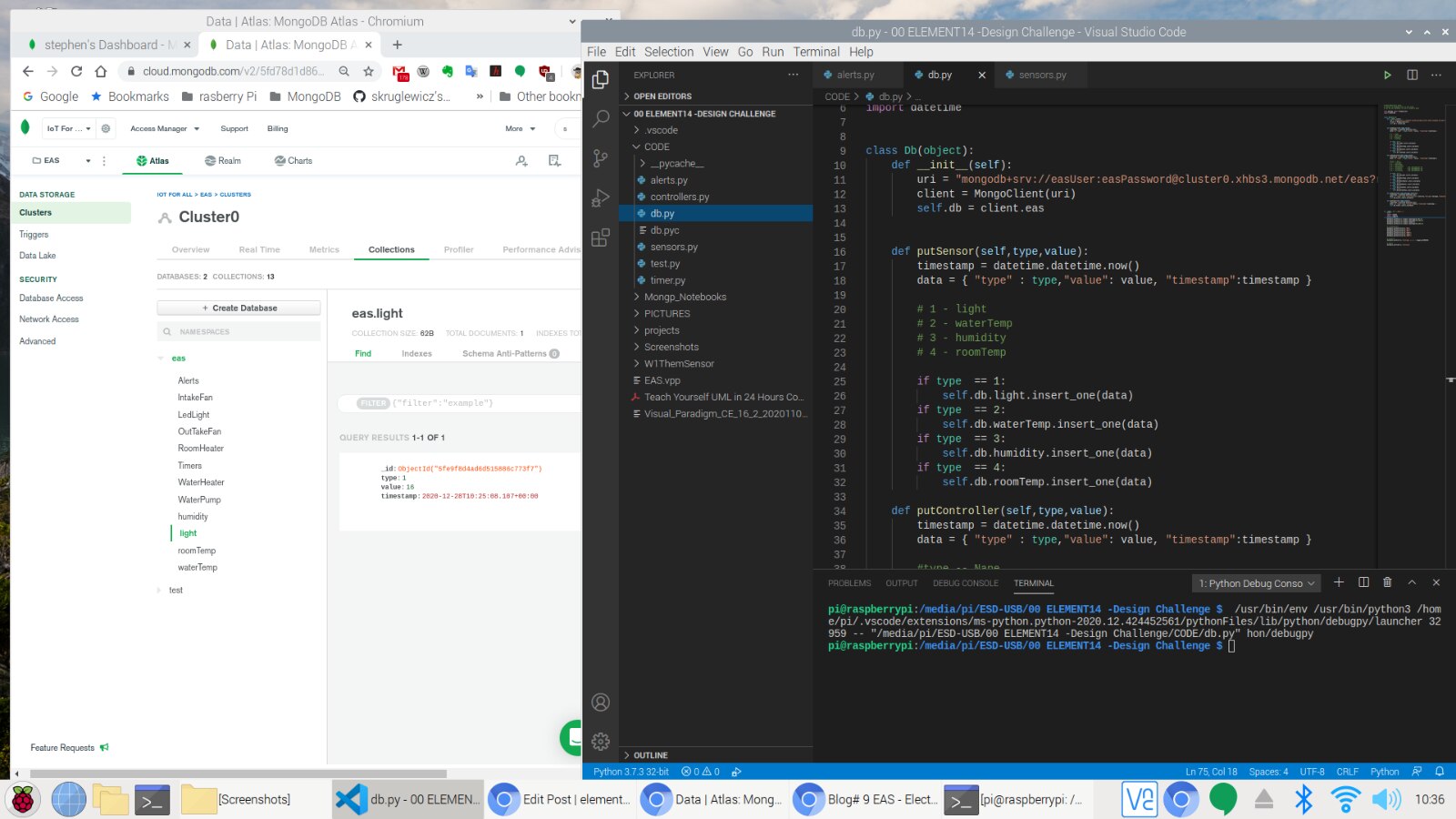Expand the PICTURES folder in Explorer
1456x819 pixels.
pyautogui.click(x=666, y=314)
